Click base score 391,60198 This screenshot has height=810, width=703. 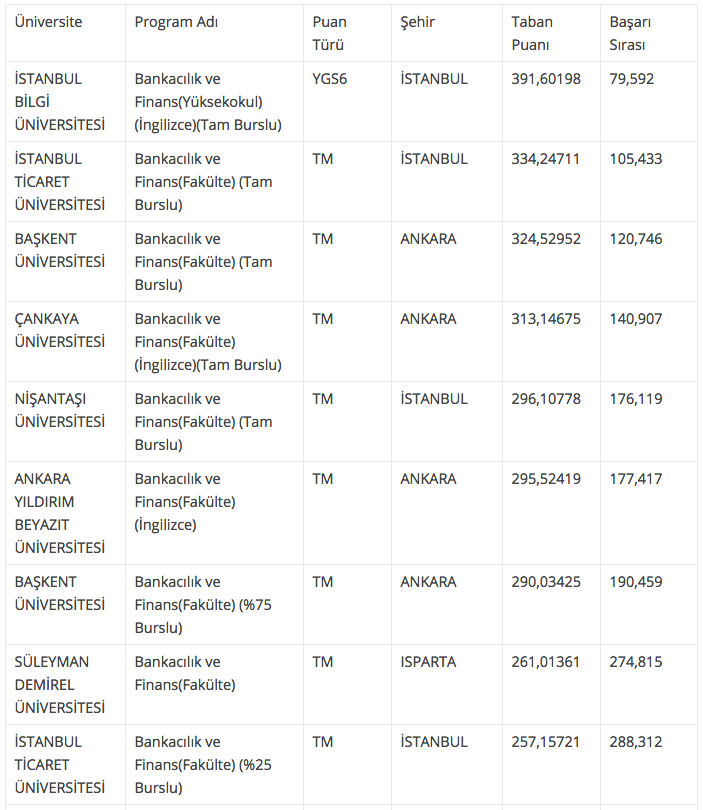tap(545, 79)
